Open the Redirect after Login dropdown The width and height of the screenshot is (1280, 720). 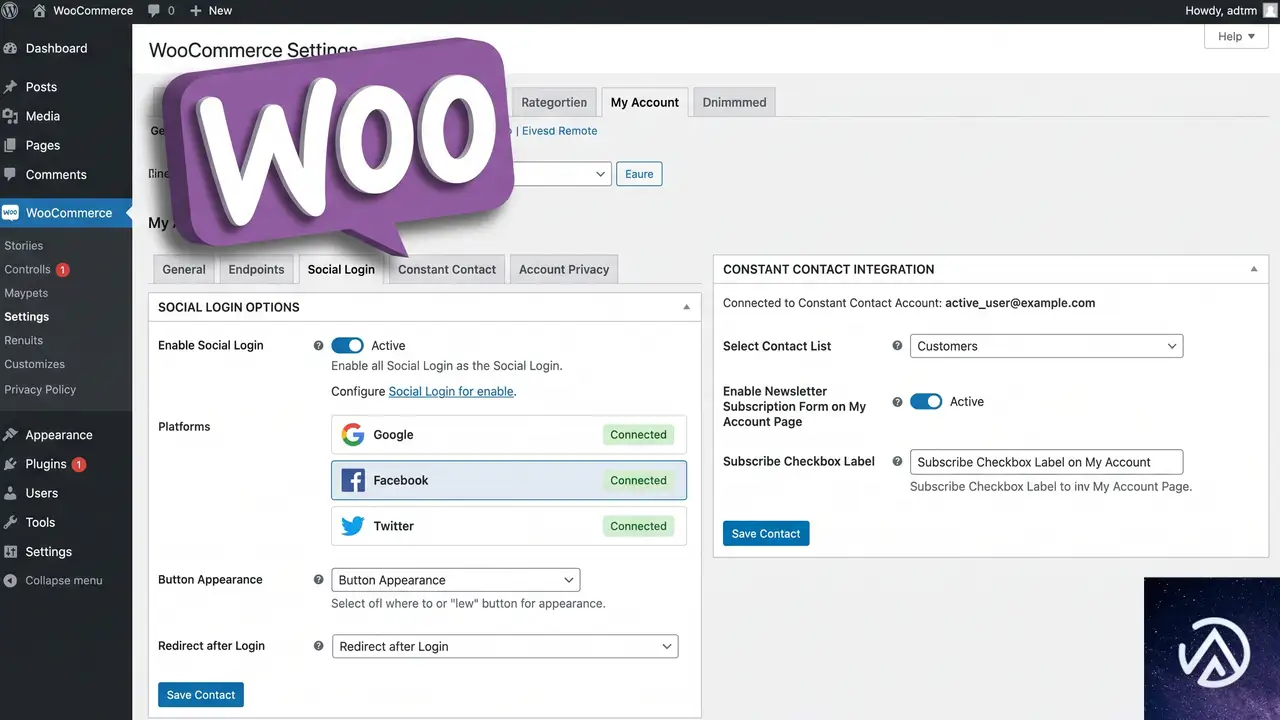tap(505, 647)
